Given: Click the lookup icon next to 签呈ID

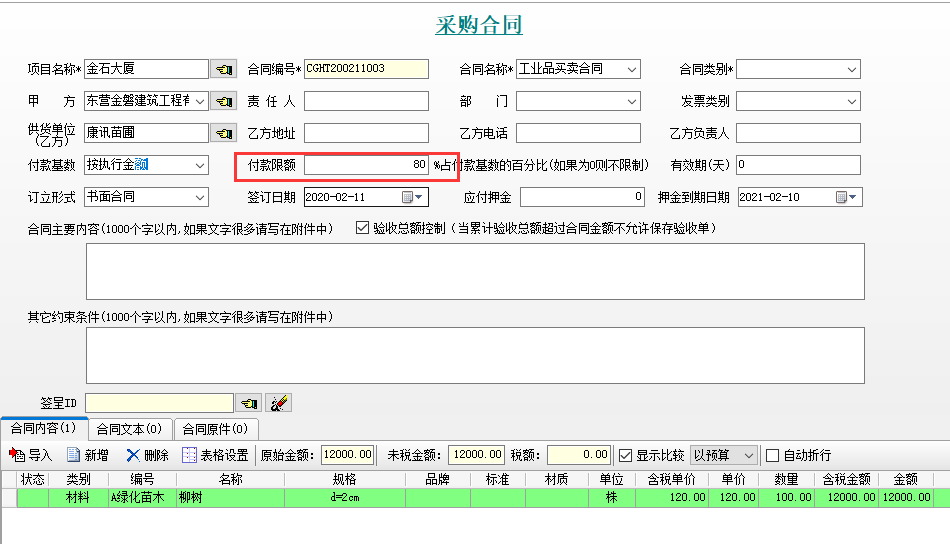Looking at the screenshot, I should pos(249,402).
